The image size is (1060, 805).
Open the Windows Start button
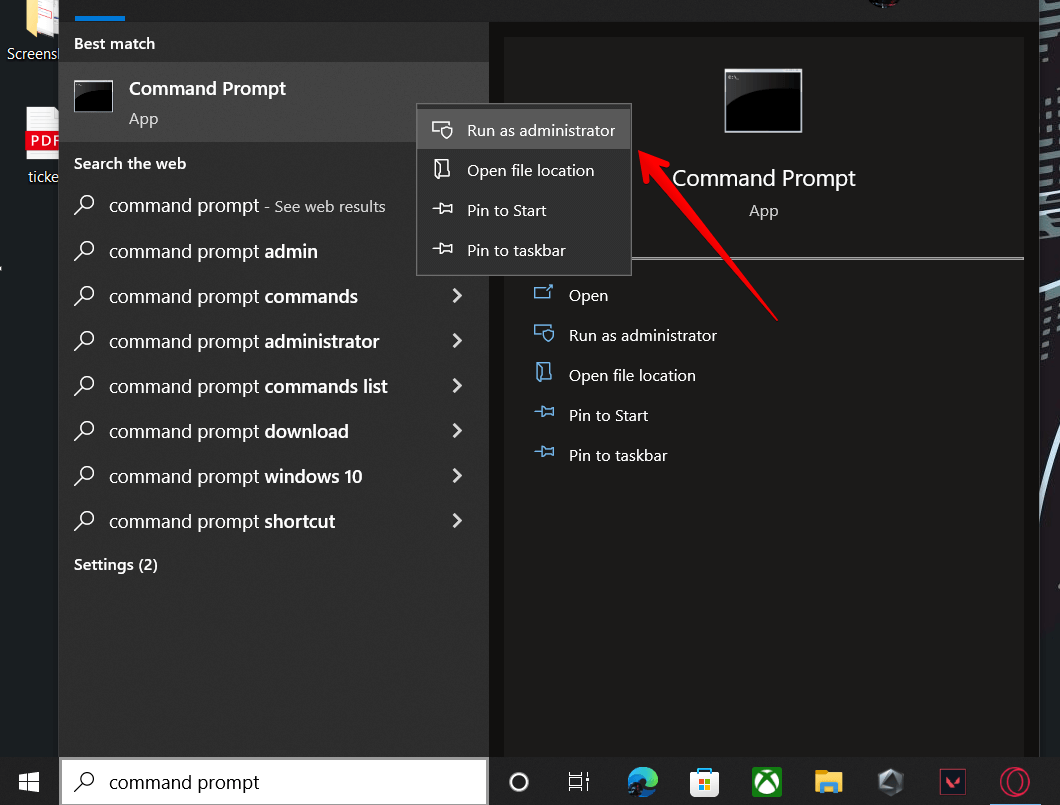[29, 782]
